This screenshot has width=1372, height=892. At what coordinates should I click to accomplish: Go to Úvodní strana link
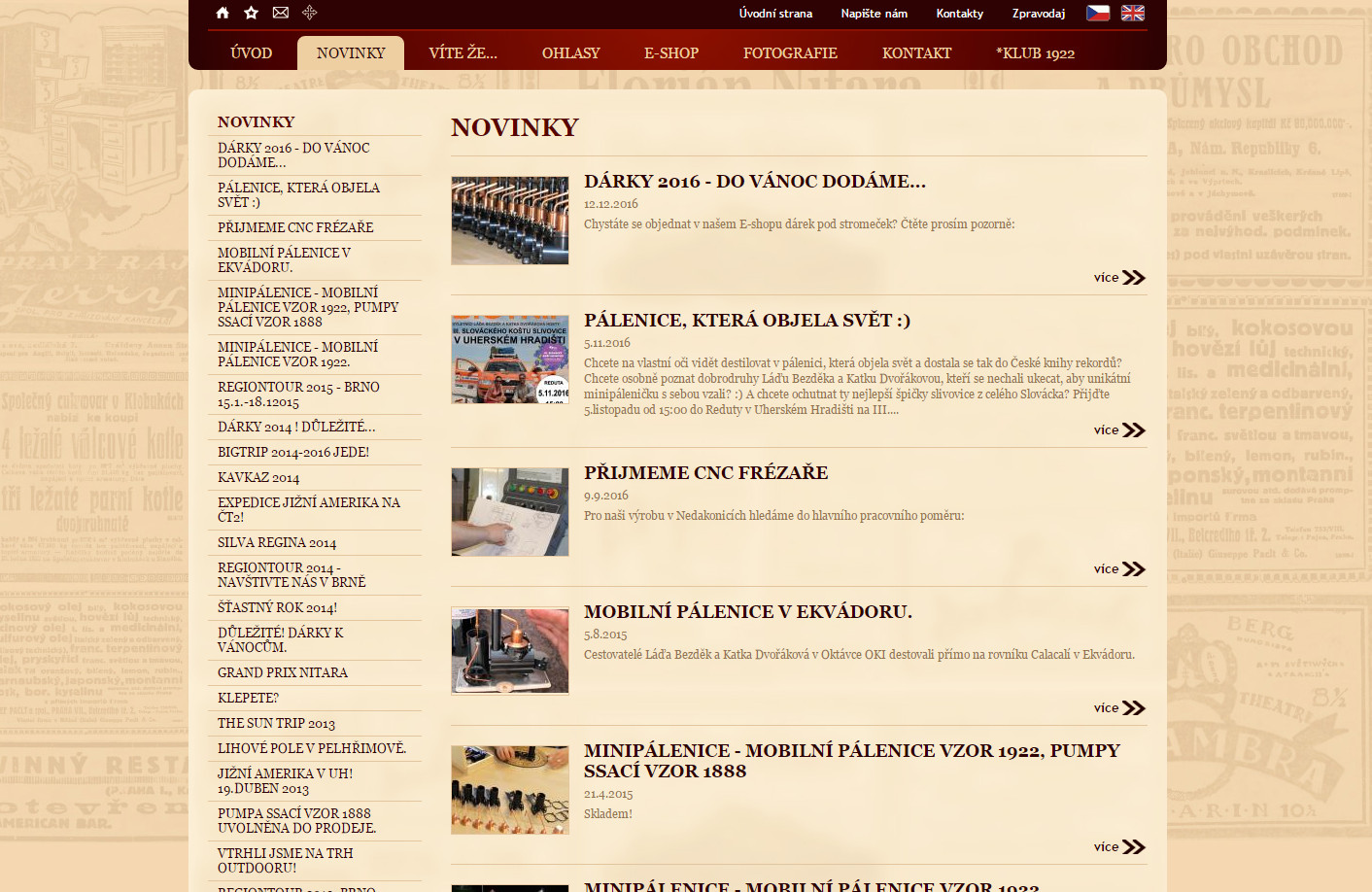[x=775, y=14]
